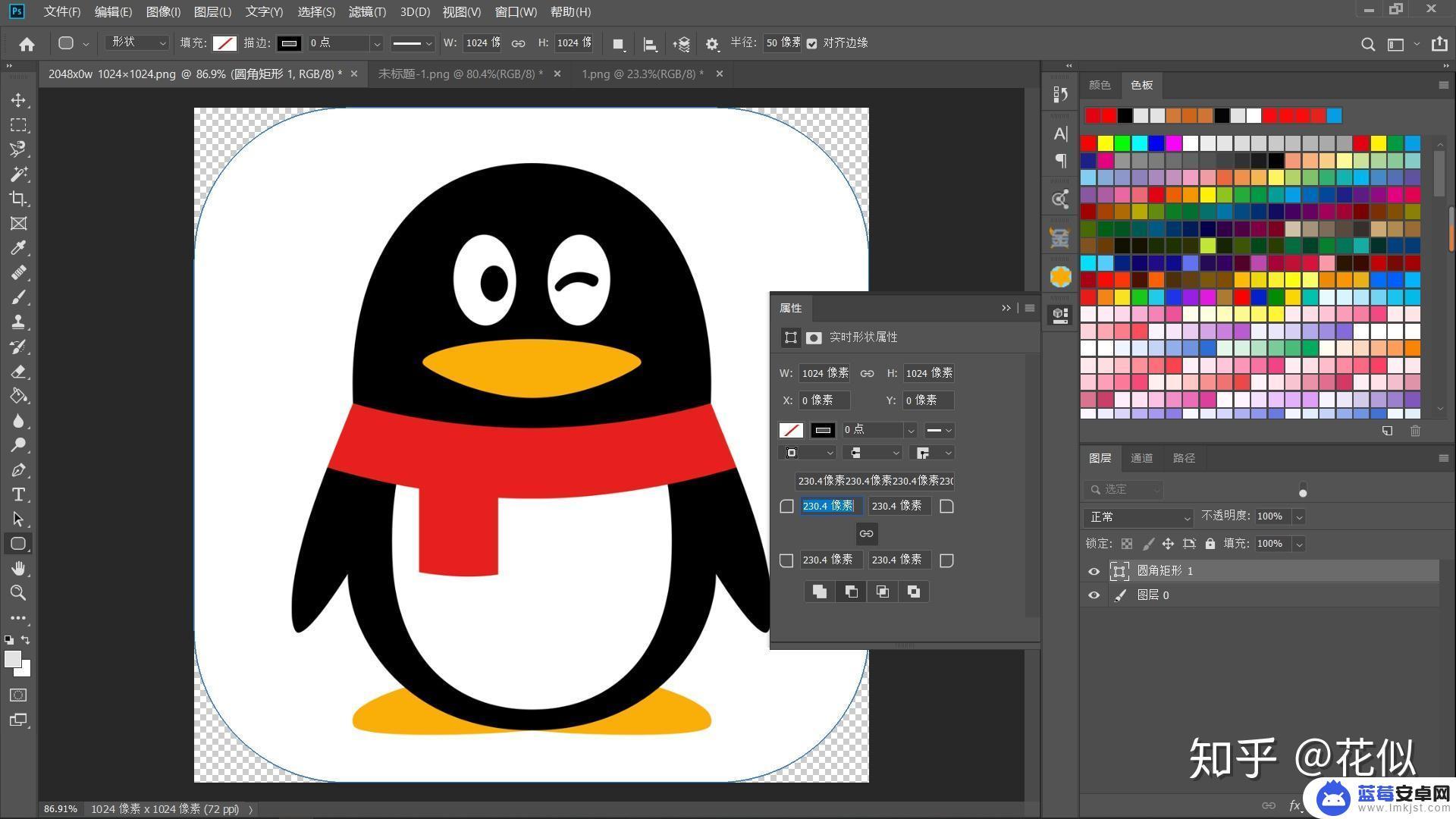Select the Pen tool
This screenshot has height=819, width=1456.
point(18,469)
